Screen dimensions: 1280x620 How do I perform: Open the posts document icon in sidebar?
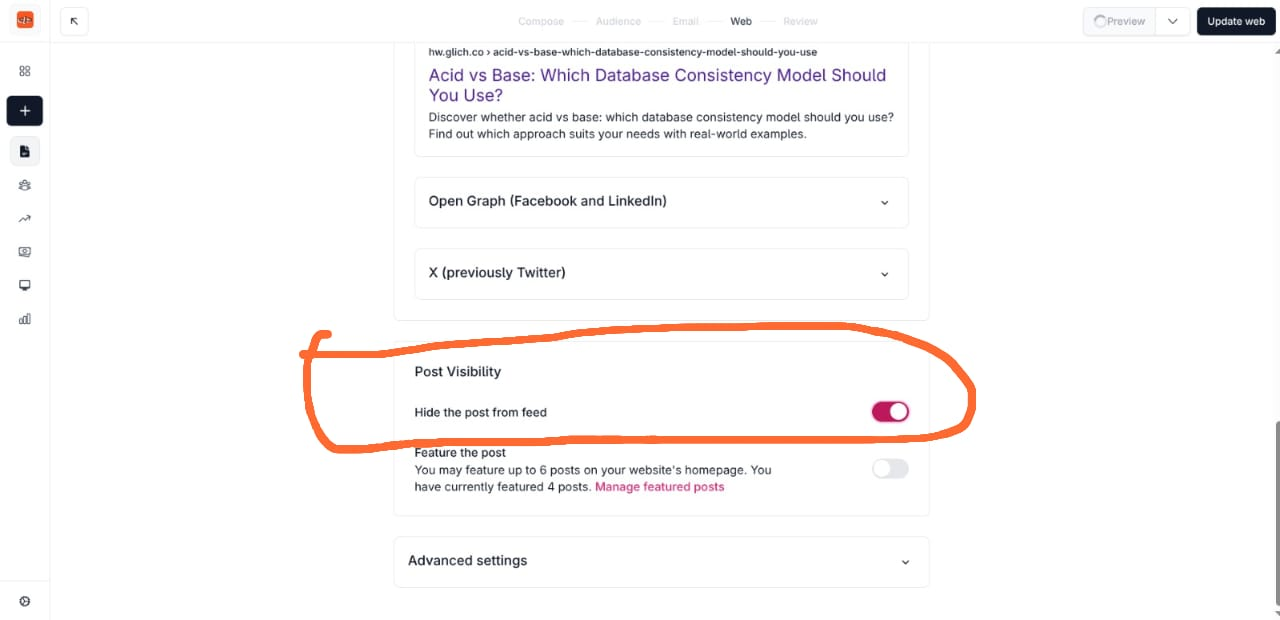[x=25, y=151]
